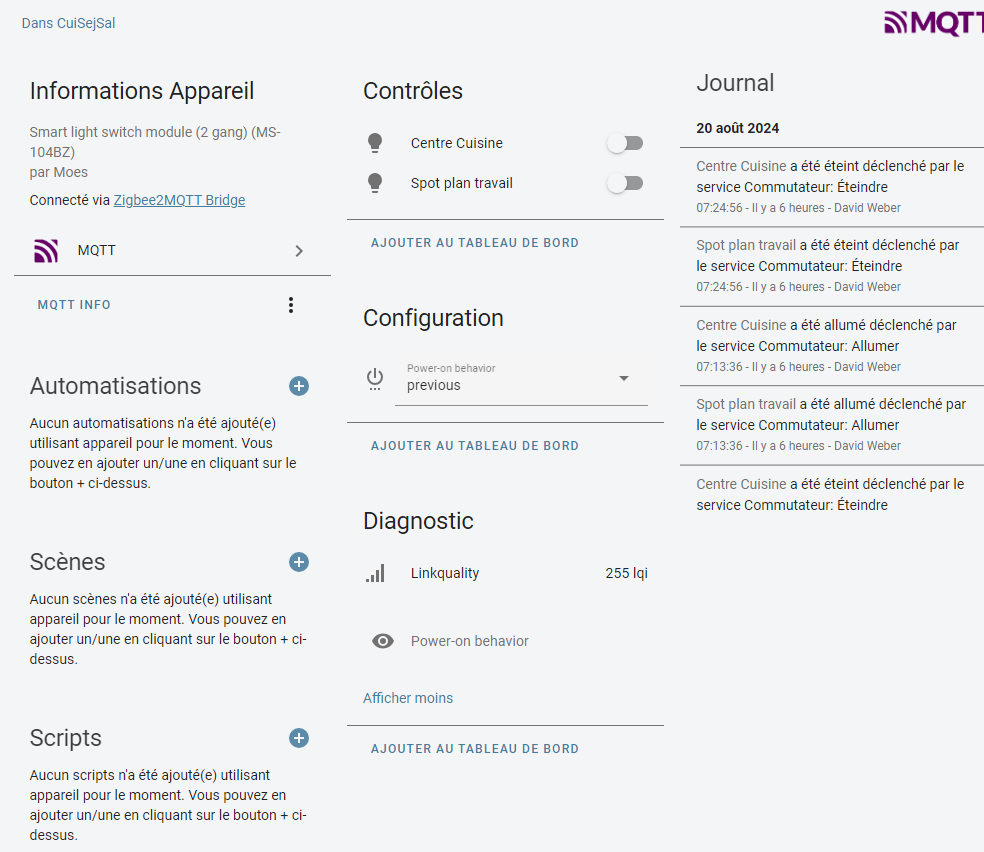Click the Centre Cuisine light bulb icon

375,143
